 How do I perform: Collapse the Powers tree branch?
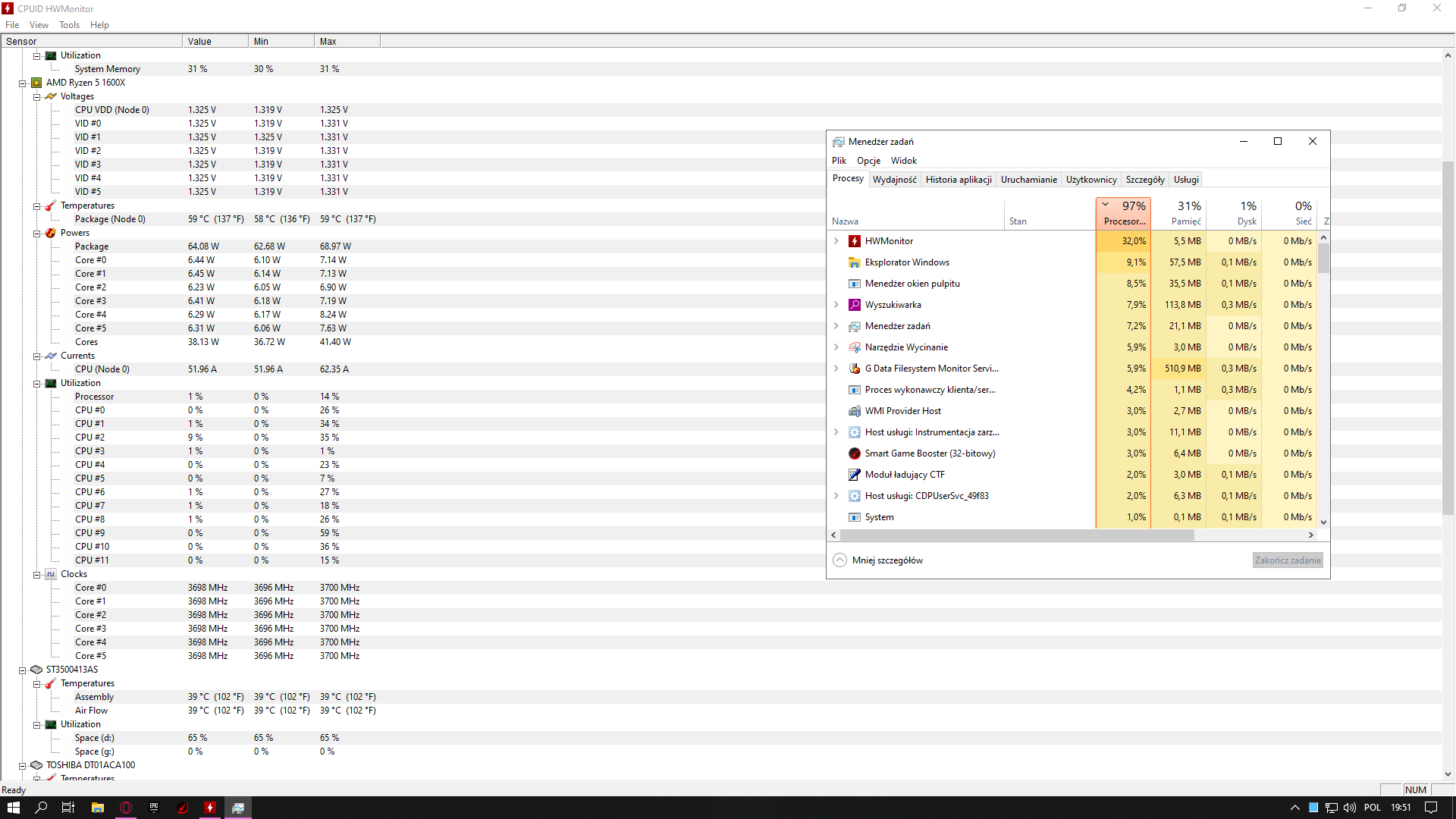[36, 234]
